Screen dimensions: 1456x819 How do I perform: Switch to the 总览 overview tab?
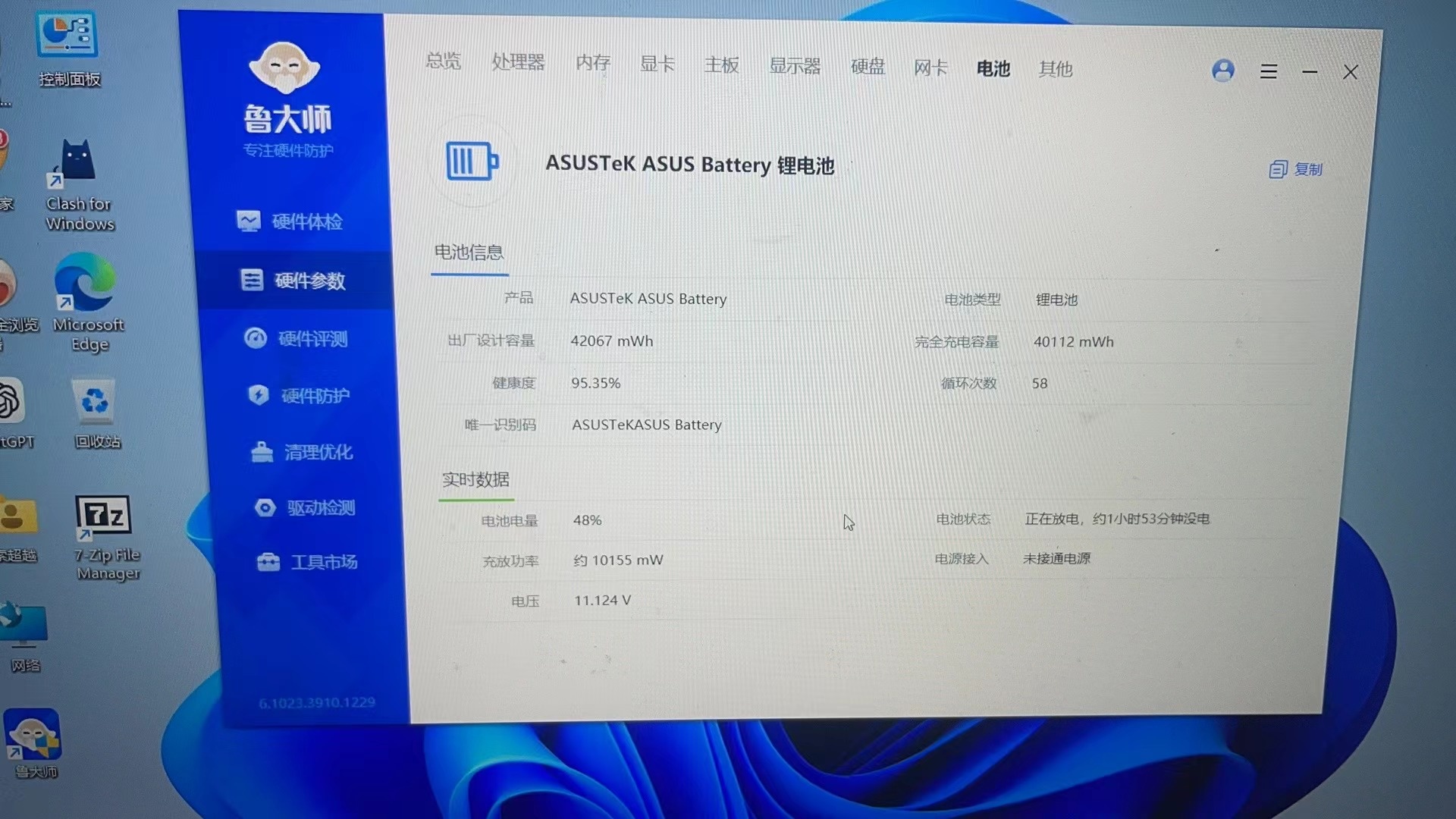443,61
